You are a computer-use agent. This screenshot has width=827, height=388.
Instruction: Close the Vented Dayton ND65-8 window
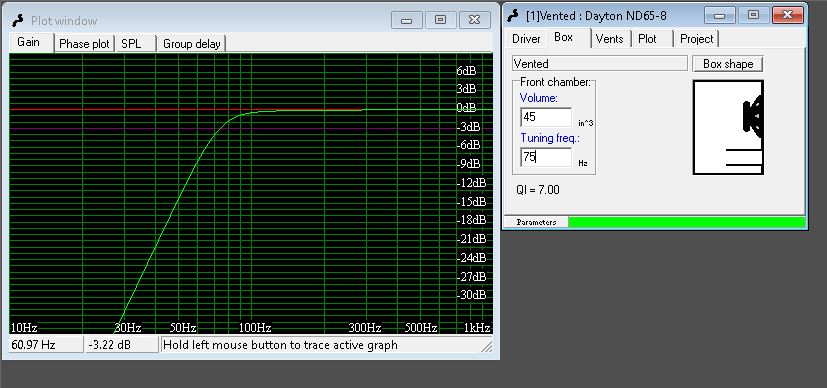[x=787, y=15]
